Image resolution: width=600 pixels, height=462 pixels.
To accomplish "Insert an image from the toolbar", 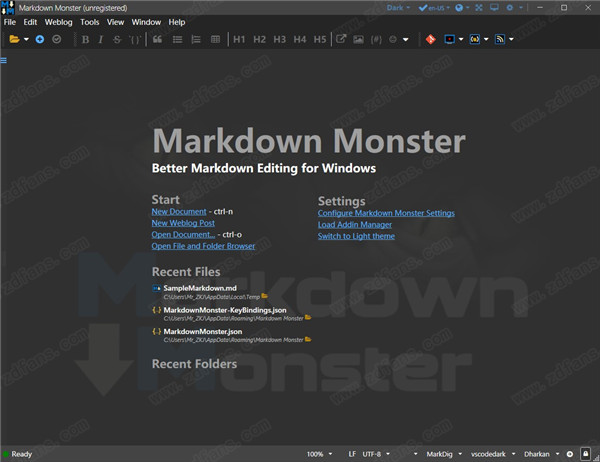I will point(359,39).
